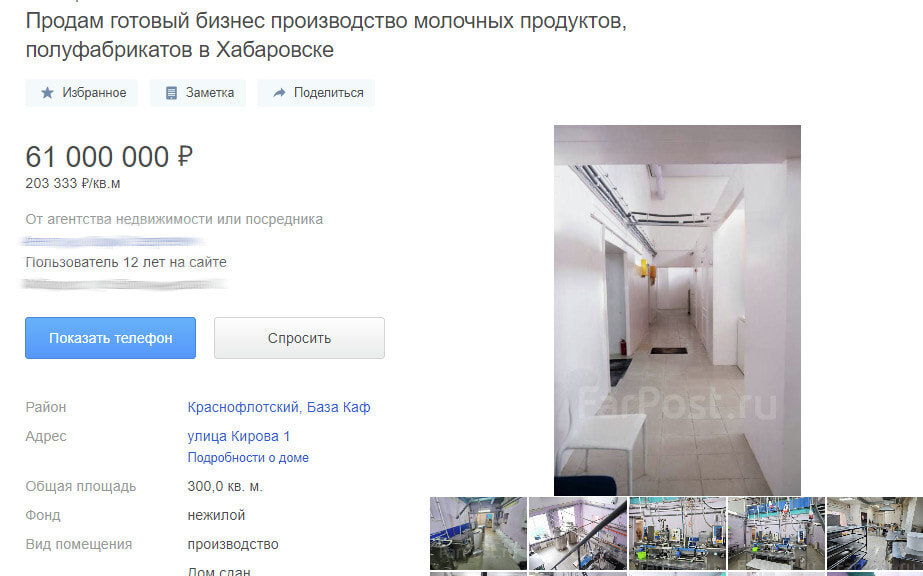Share listing via Поделиться button
The height and width of the screenshot is (576, 923).
[x=316, y=93]
